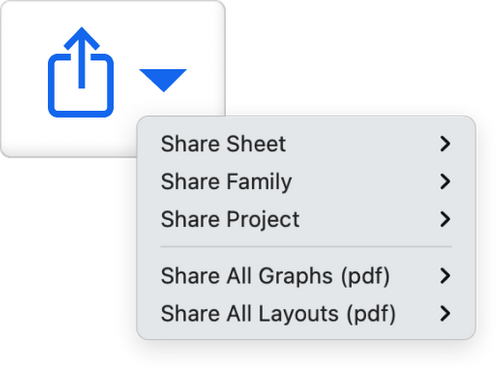Select Share All Graphs (pdf)
The width and height of the screenshot is (500, 371).
(x=306, y=276)
